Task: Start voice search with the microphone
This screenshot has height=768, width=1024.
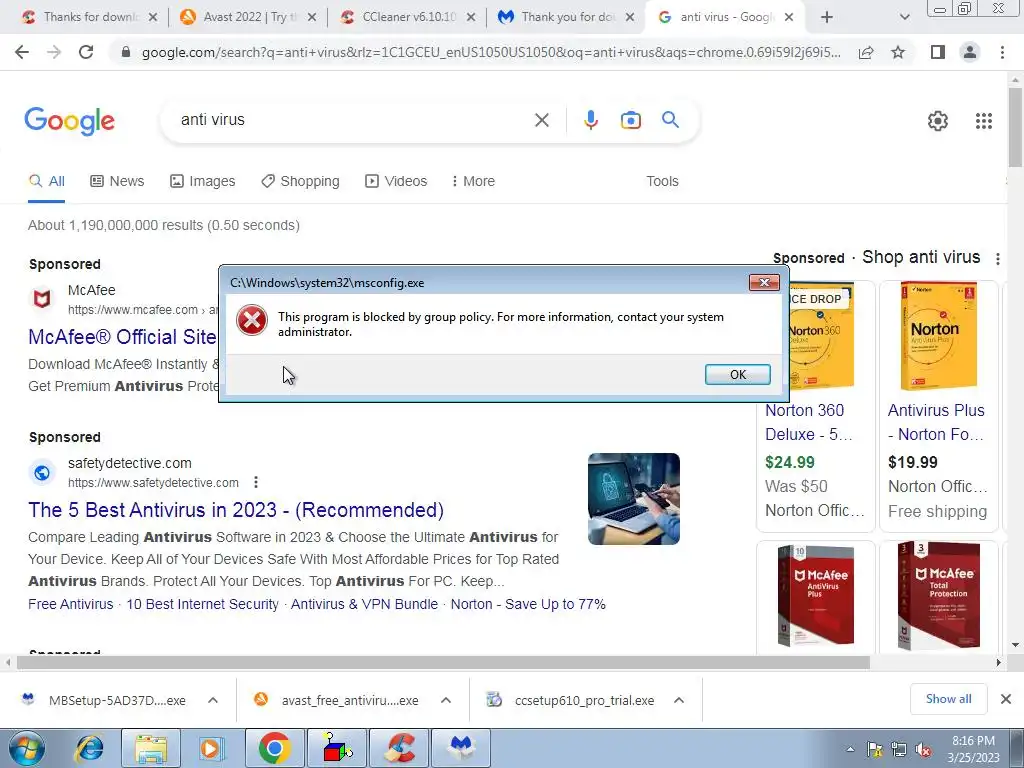Action: (x=590, y=120)
